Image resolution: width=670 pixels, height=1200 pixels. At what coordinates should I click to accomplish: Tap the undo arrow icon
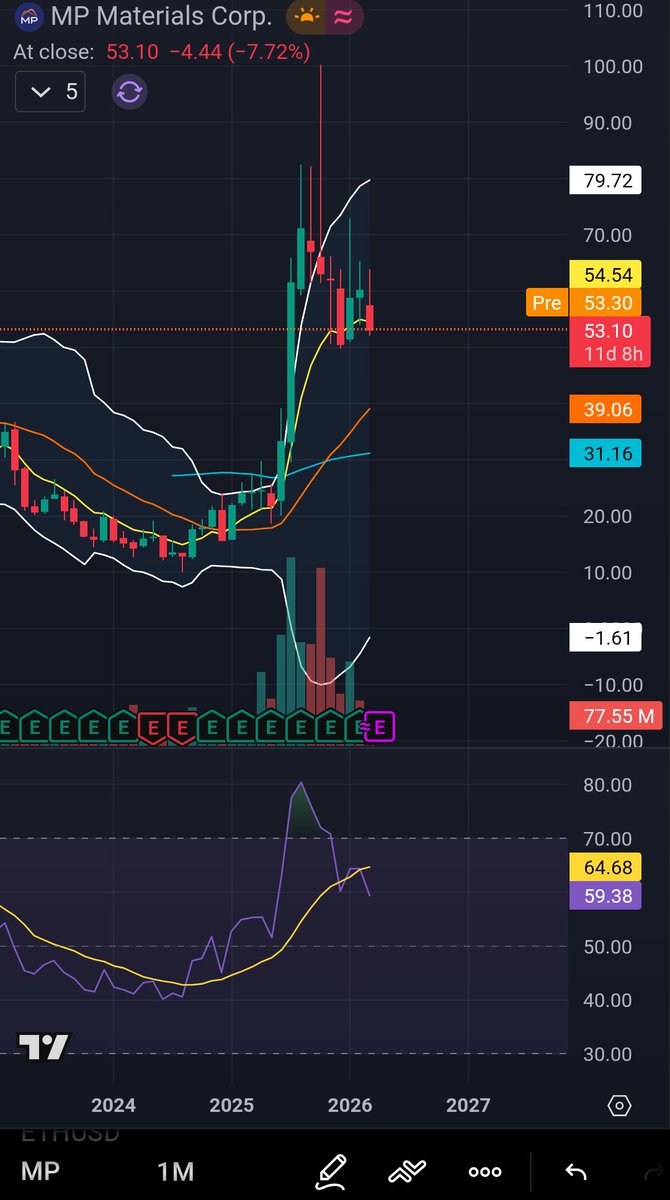click(x=575, y=1172)
